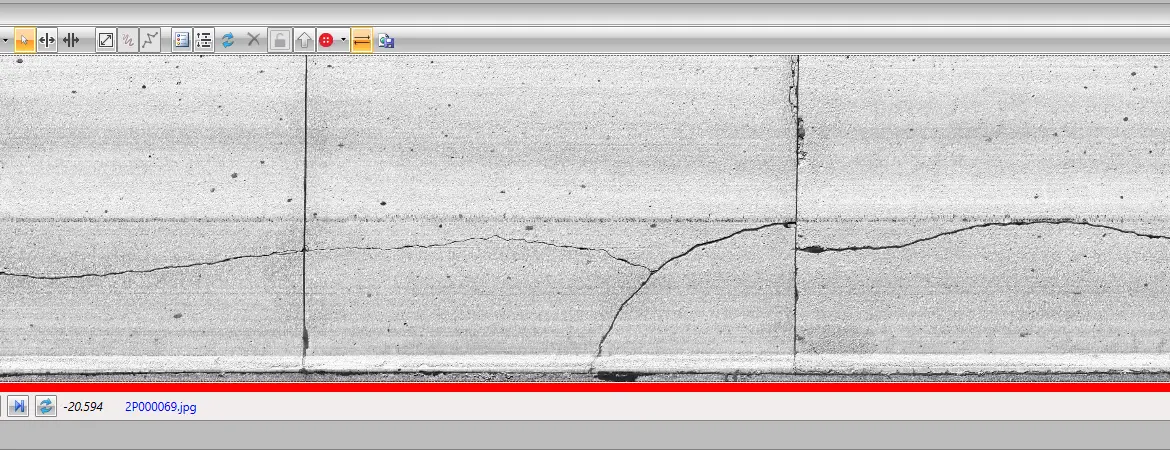Click the red circle dots button
The width and height of the screenshot is (1170, 450).
point(326,40)
